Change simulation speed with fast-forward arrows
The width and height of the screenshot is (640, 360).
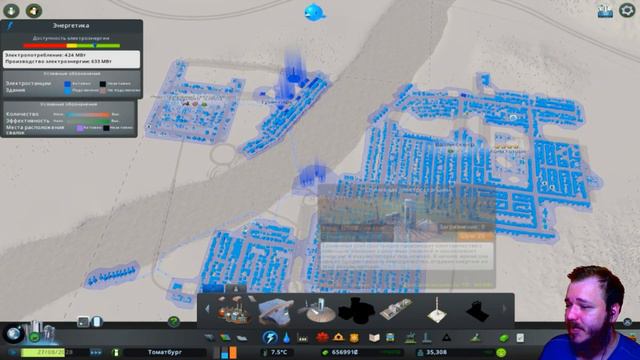coord(96,352)
